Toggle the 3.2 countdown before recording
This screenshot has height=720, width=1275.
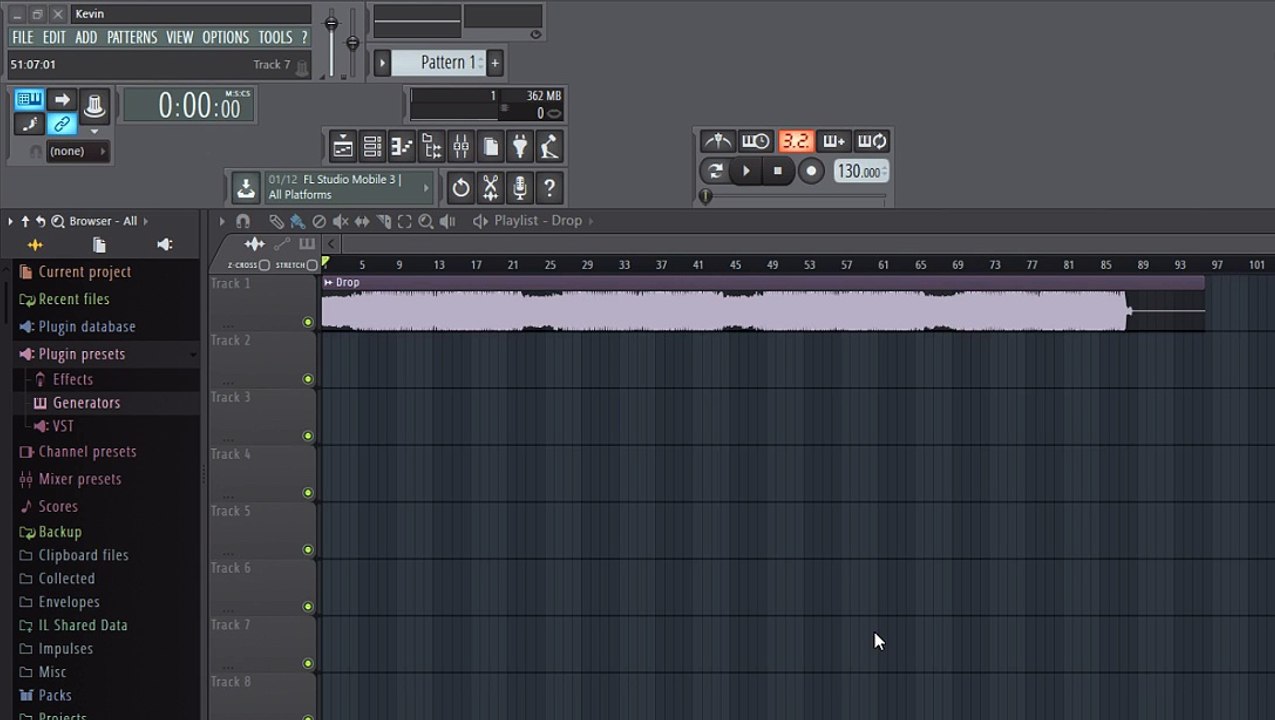(795, 141)
